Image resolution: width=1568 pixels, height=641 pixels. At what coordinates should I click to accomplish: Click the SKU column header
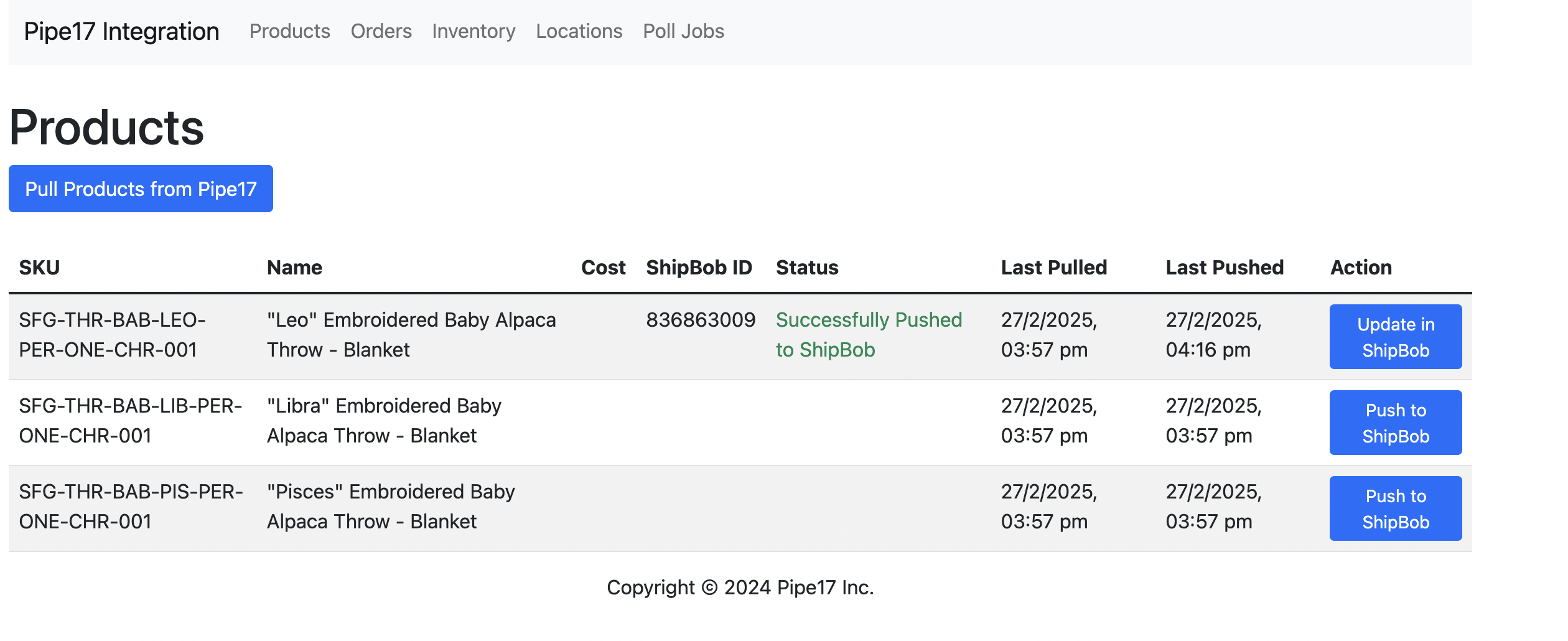[x=39, y=268]
